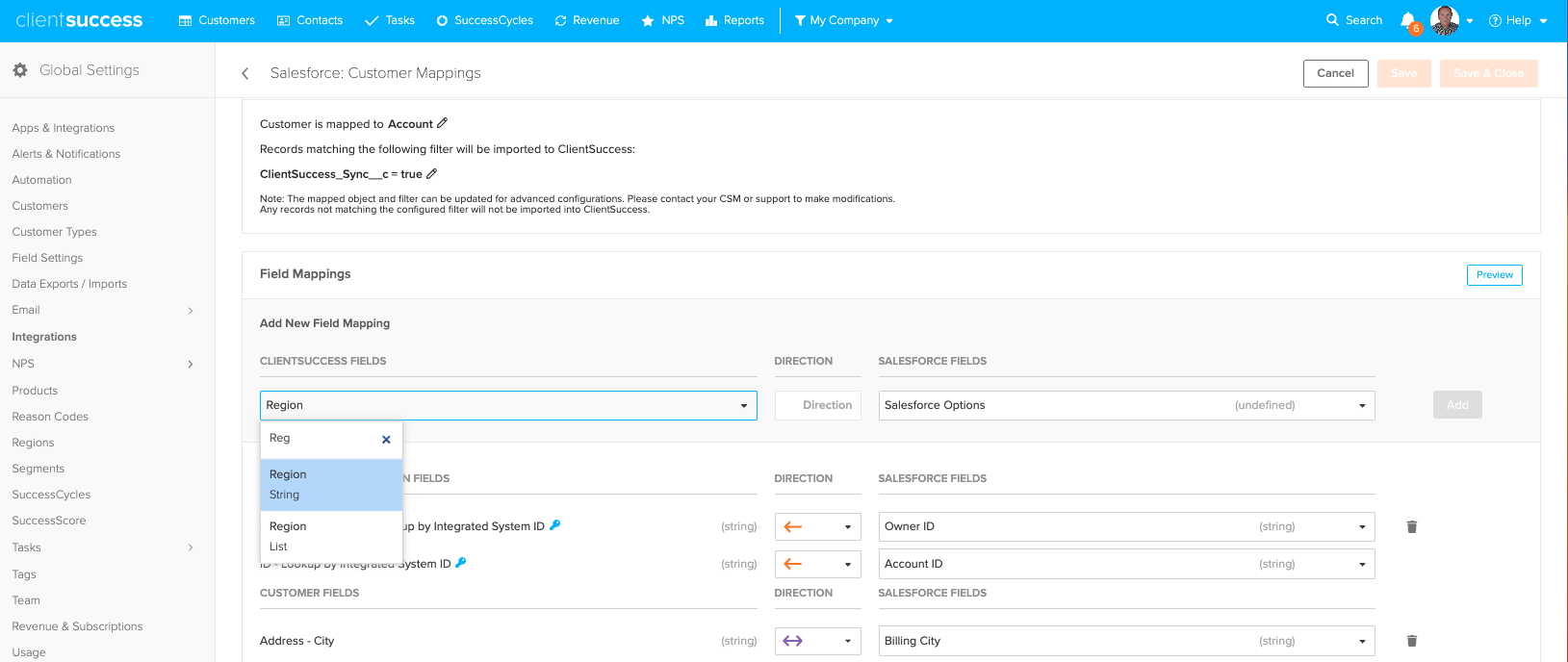The width and height of the screenshot is (1568, 662).
Task: Open Customers in the top navigation
Action: point(217,20)
